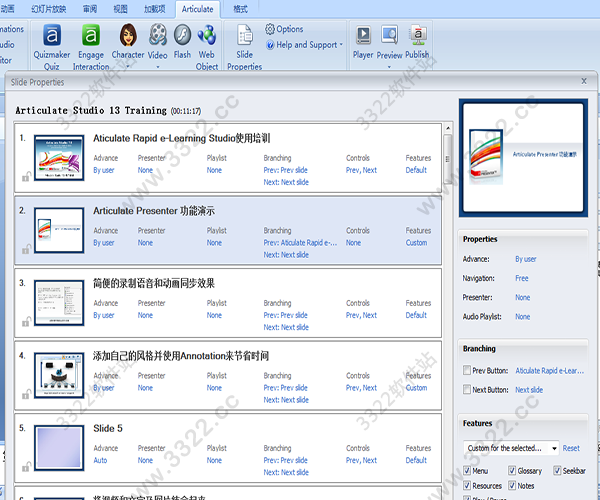The height and width of the screenshot is (500, 600).
Task: Insert a Web Object
Action: 207,47
